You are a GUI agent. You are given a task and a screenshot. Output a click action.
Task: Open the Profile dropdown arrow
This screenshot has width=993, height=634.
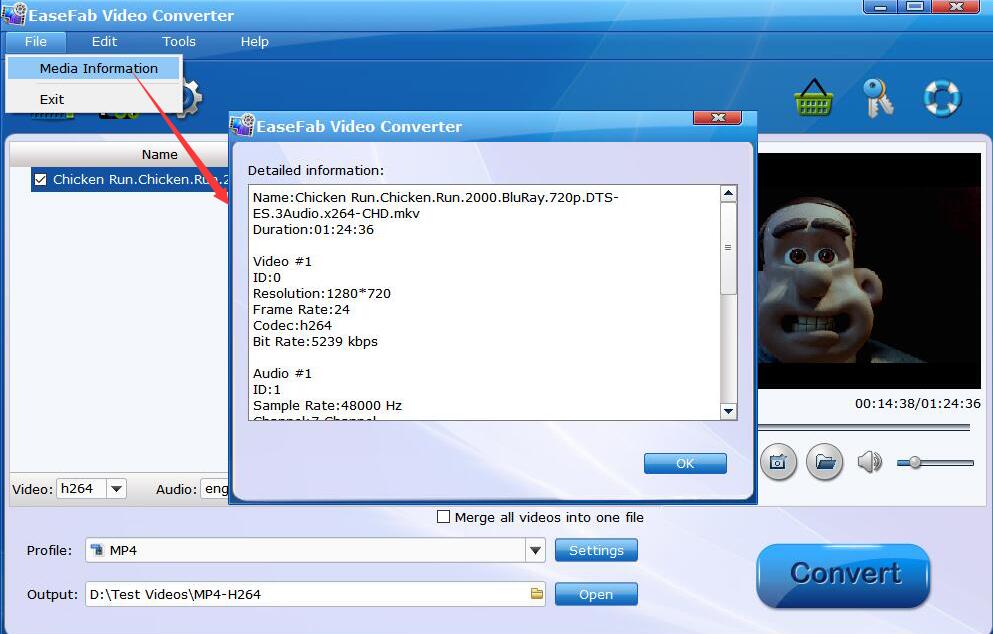click(x=535, y=550)
